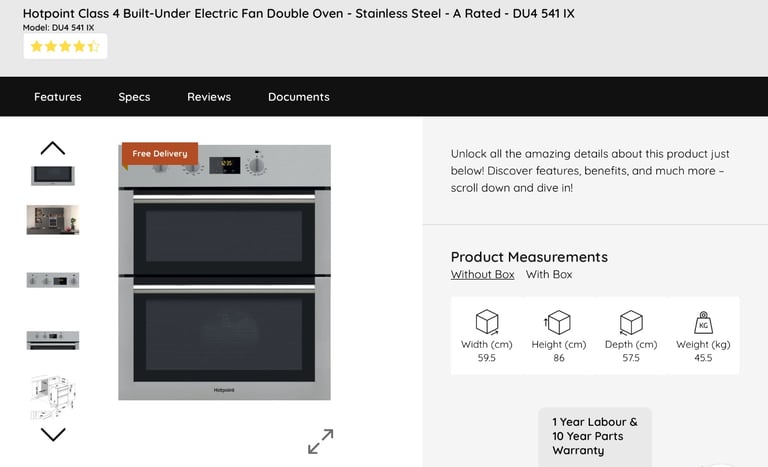768x467 pixels.
Task: Click the main double oven product image
Action: [224, 272]
